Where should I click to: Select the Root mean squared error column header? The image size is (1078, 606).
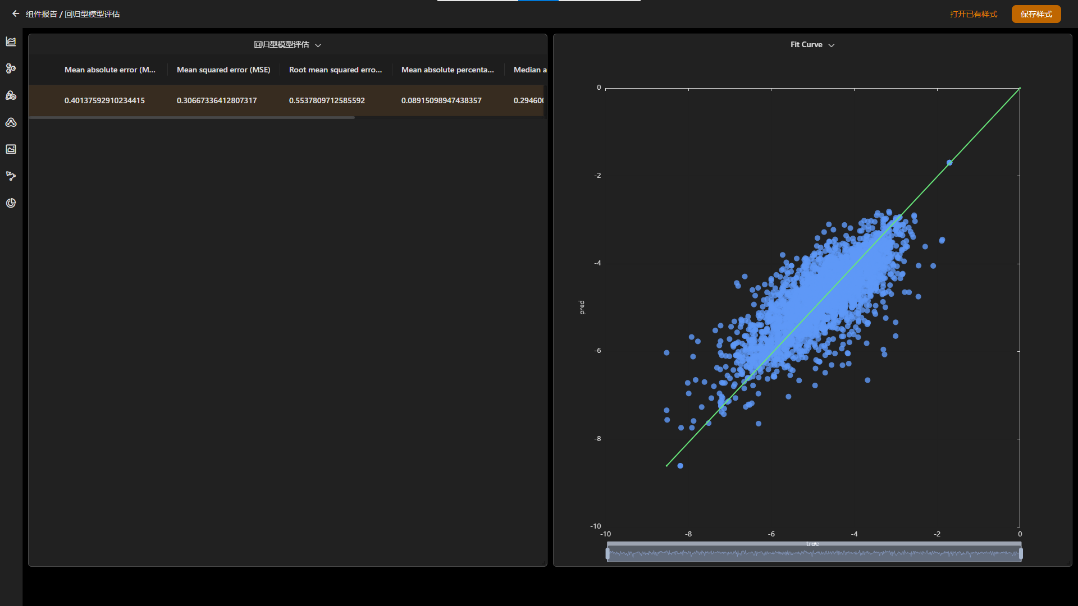coord(336,69)
